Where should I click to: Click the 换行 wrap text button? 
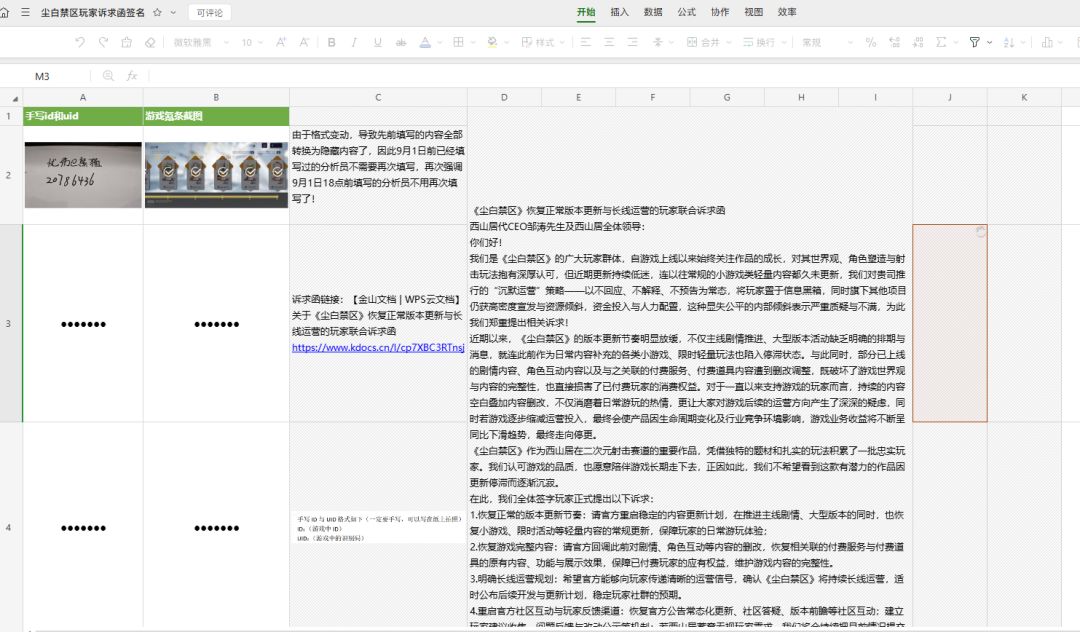(759, 43)
